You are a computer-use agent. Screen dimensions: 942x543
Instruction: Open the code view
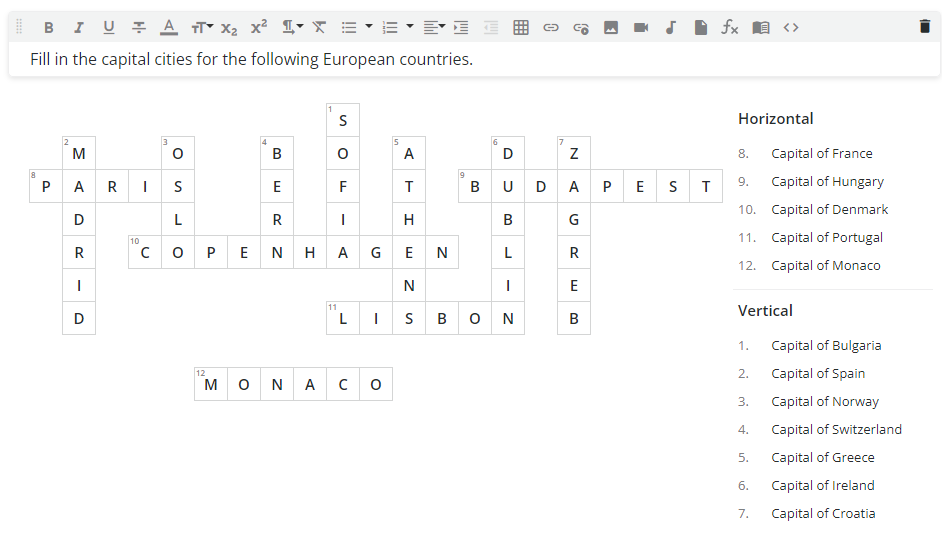[791, 27]
